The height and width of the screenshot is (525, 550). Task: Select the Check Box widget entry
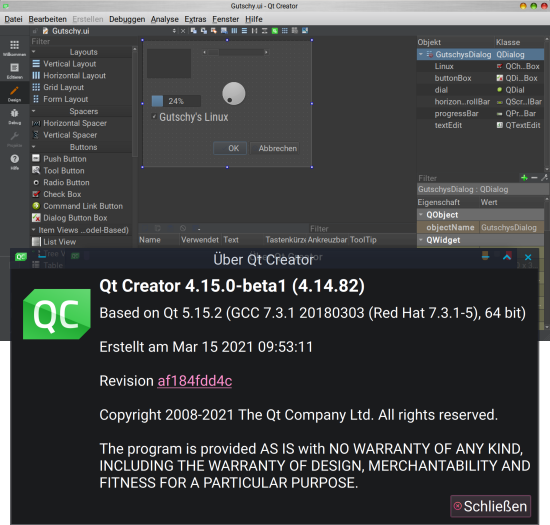(x=56, y=194)
